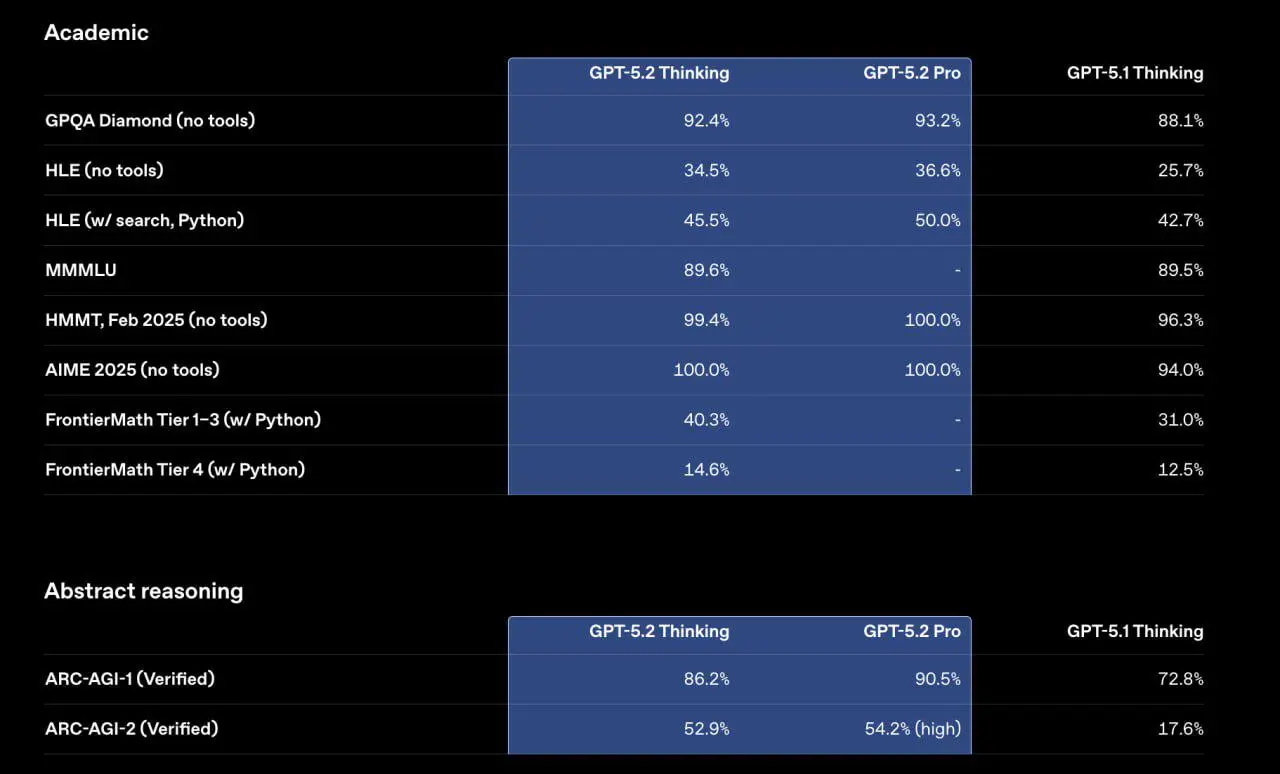Select the GPT-5.2 Pro header in Academic table
The width and height of the screenshot is (1280, 774).
point(912,73)
